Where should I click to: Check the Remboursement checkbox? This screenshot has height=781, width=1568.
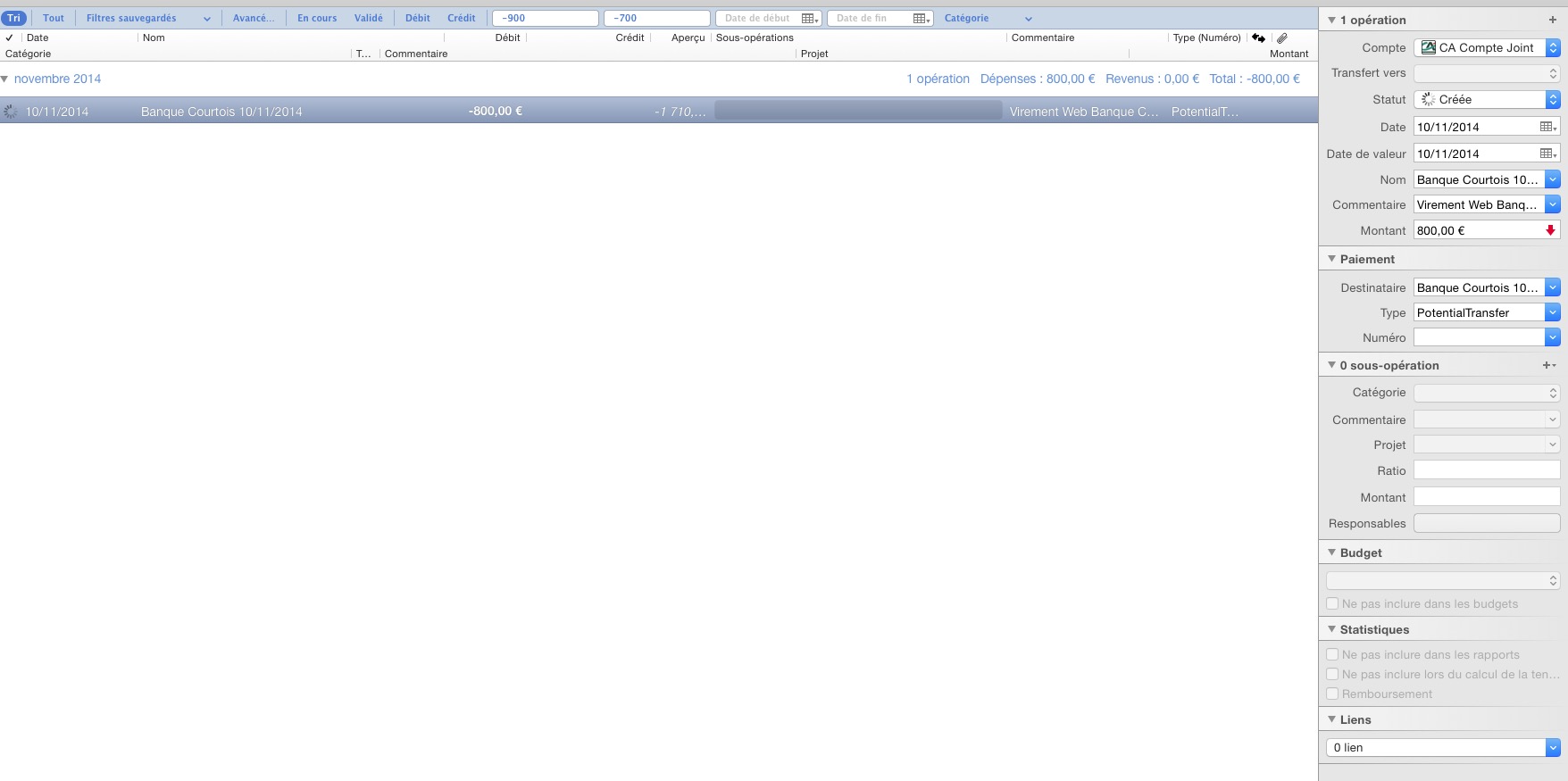point(1332,694)
